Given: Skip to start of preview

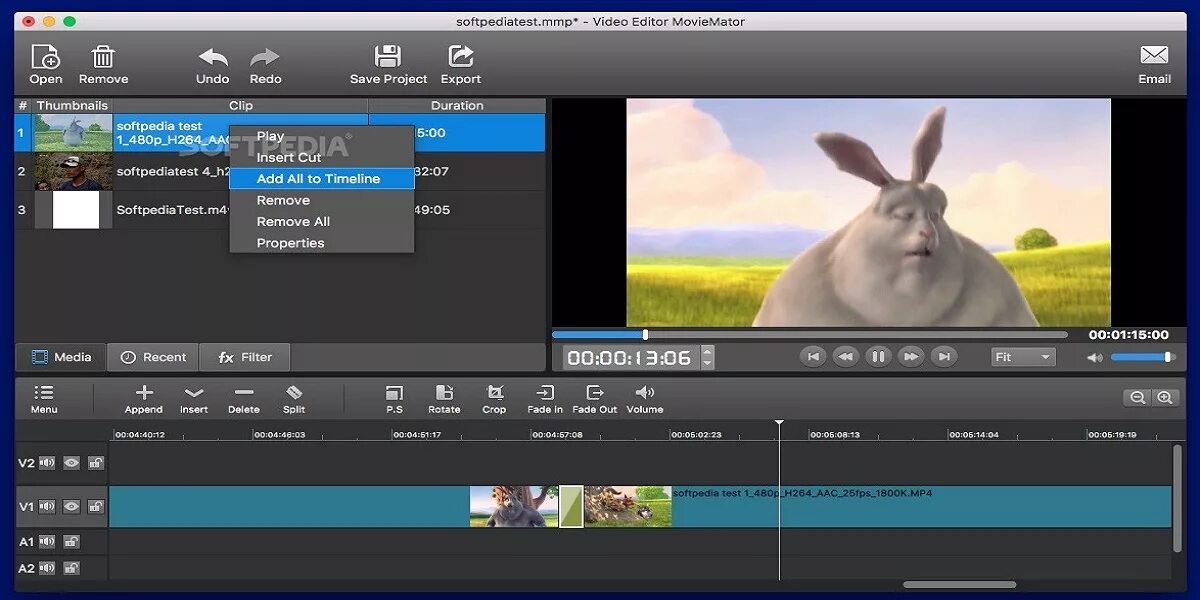Looking at the screenshot, I should (x=814, y=356).
